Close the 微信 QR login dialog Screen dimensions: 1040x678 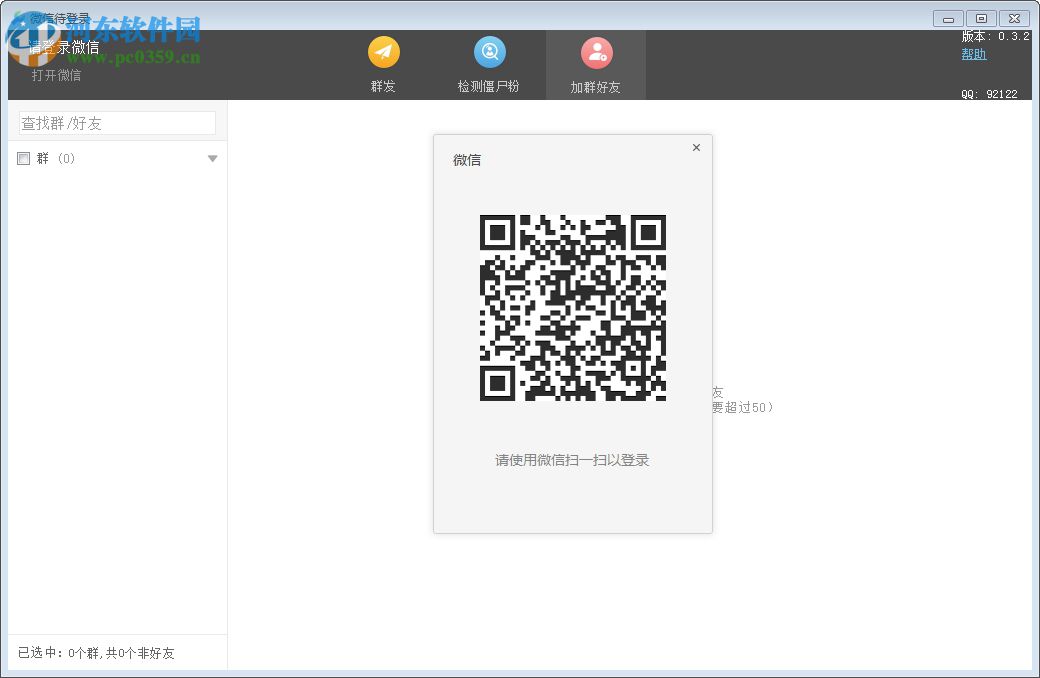[696, 147]
